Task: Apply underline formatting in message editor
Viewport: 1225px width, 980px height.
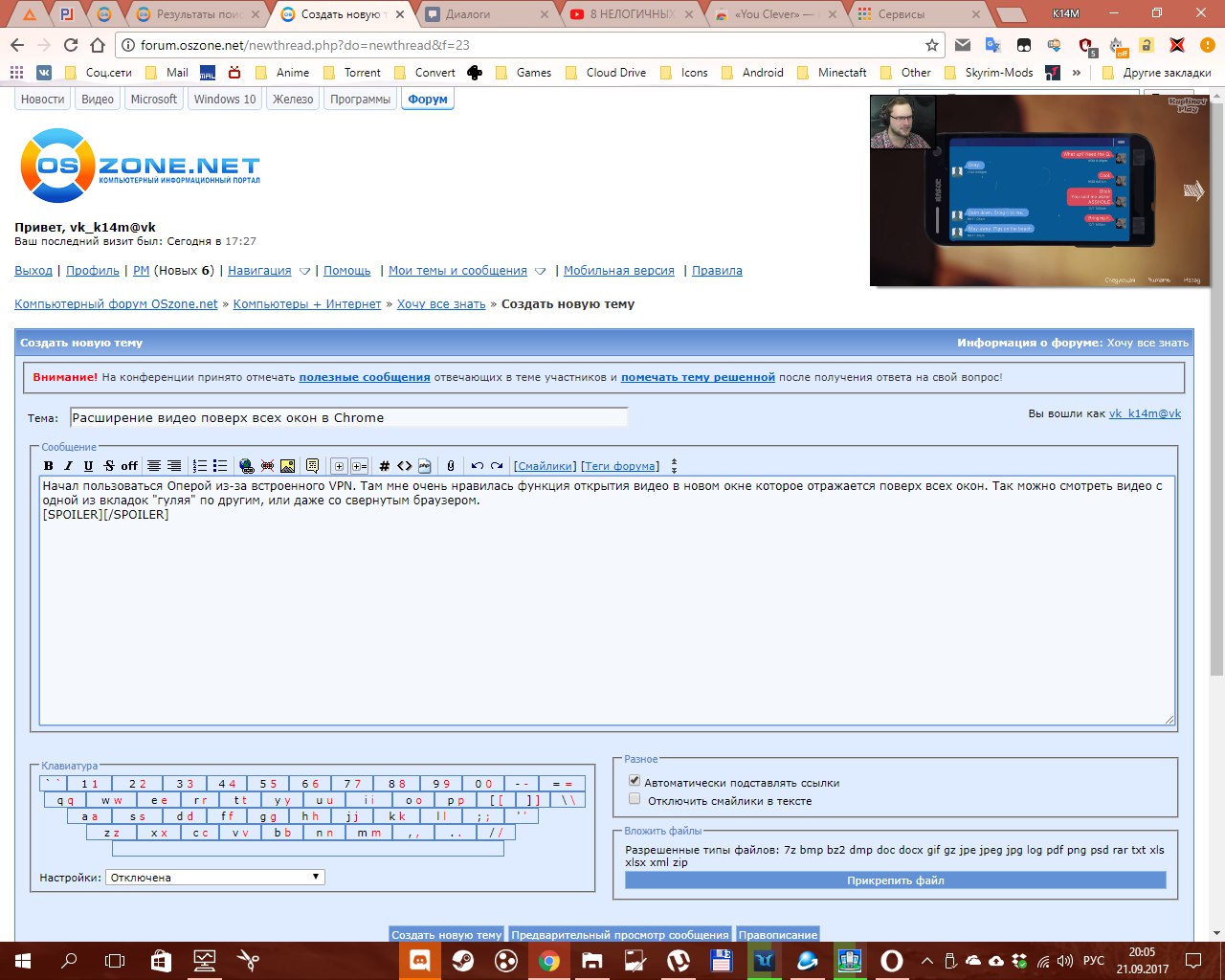Action: (x=88, y=466)
